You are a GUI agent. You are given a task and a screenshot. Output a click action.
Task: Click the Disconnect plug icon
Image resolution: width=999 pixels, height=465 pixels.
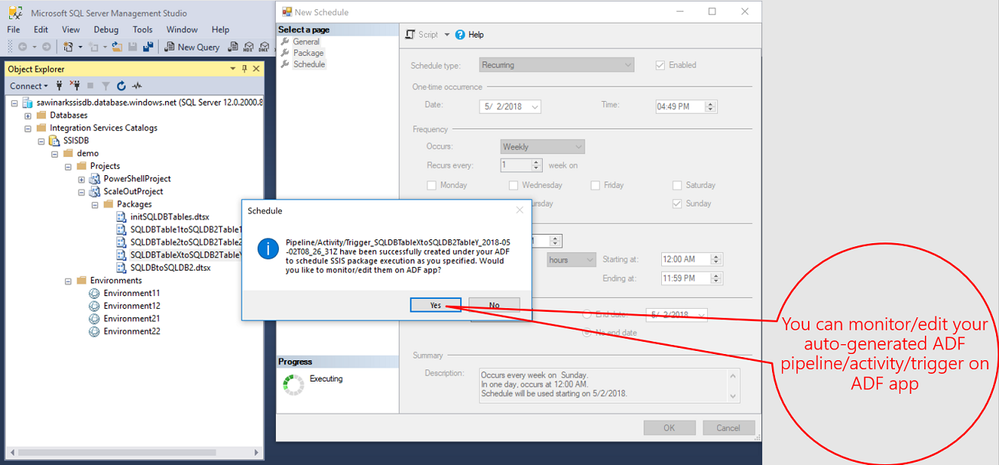tap(75, 85)
